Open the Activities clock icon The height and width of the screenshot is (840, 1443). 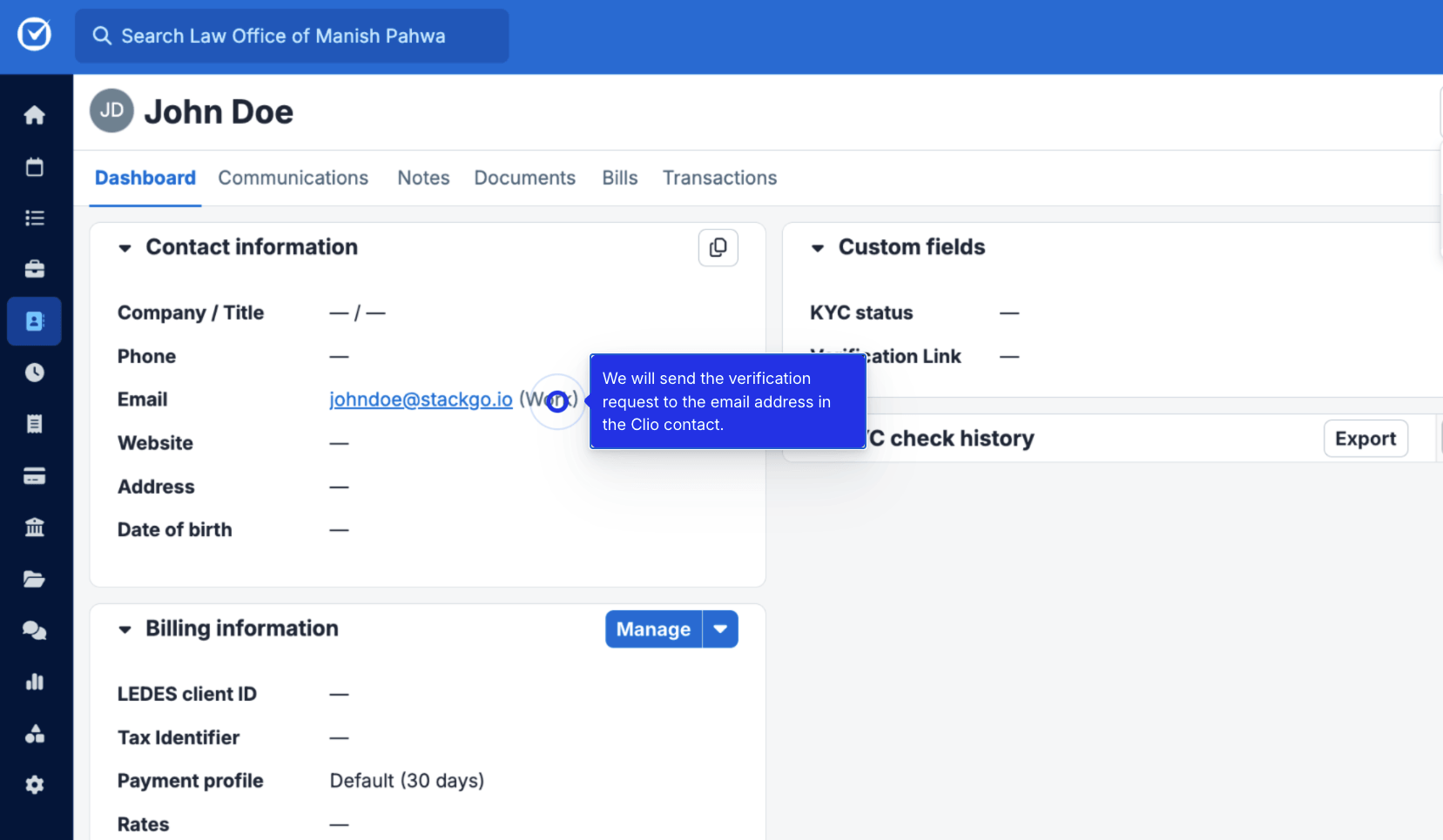coord(34,373)
